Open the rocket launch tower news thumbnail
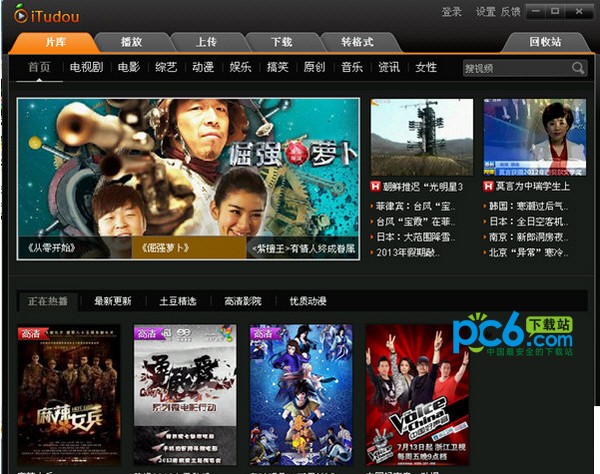Viewport: 600px width, 474px height. 422,137
